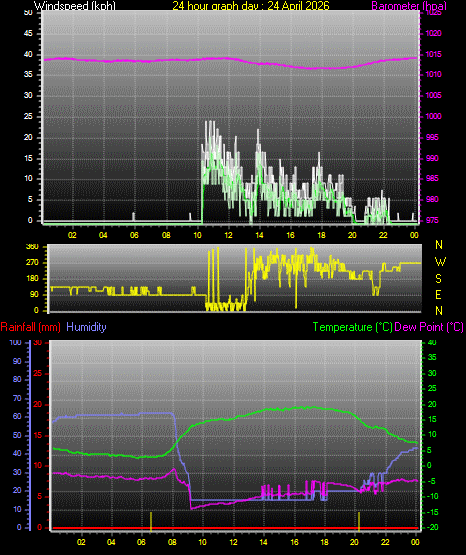Click the green -20 temperature axis value
Screen dimensions: 466x555
click(x=432, y=527)
